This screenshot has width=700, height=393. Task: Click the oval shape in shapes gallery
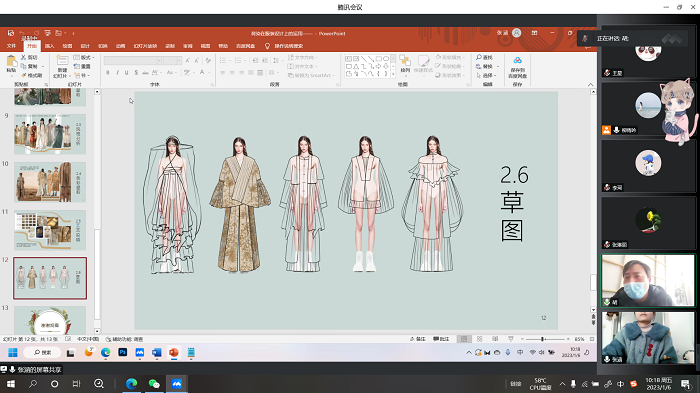[386, 59]
